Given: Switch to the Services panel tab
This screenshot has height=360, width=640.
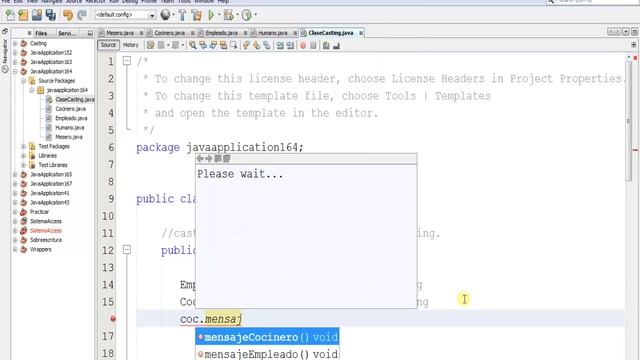Looking at the screenshot, I should click(x=67, y=33).
